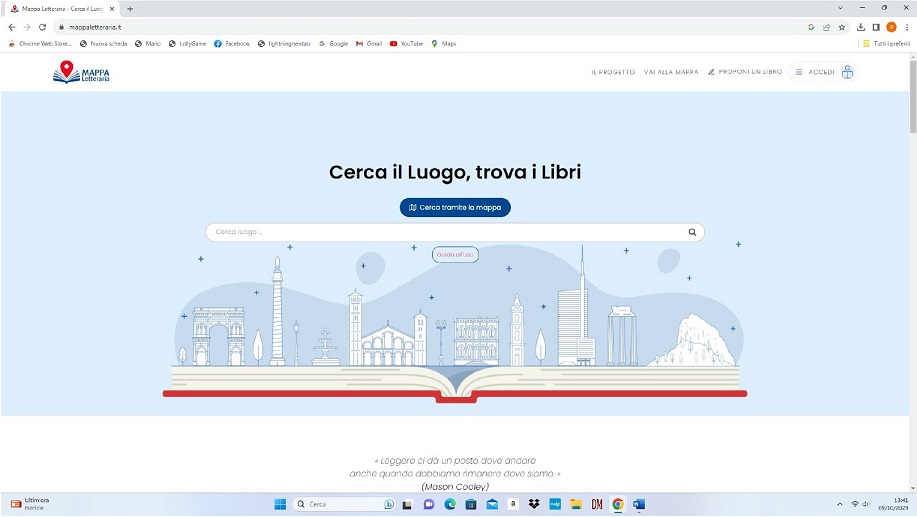
Task: Open the gift icon beside ACCEDI
Action: (x=847, y=72)
